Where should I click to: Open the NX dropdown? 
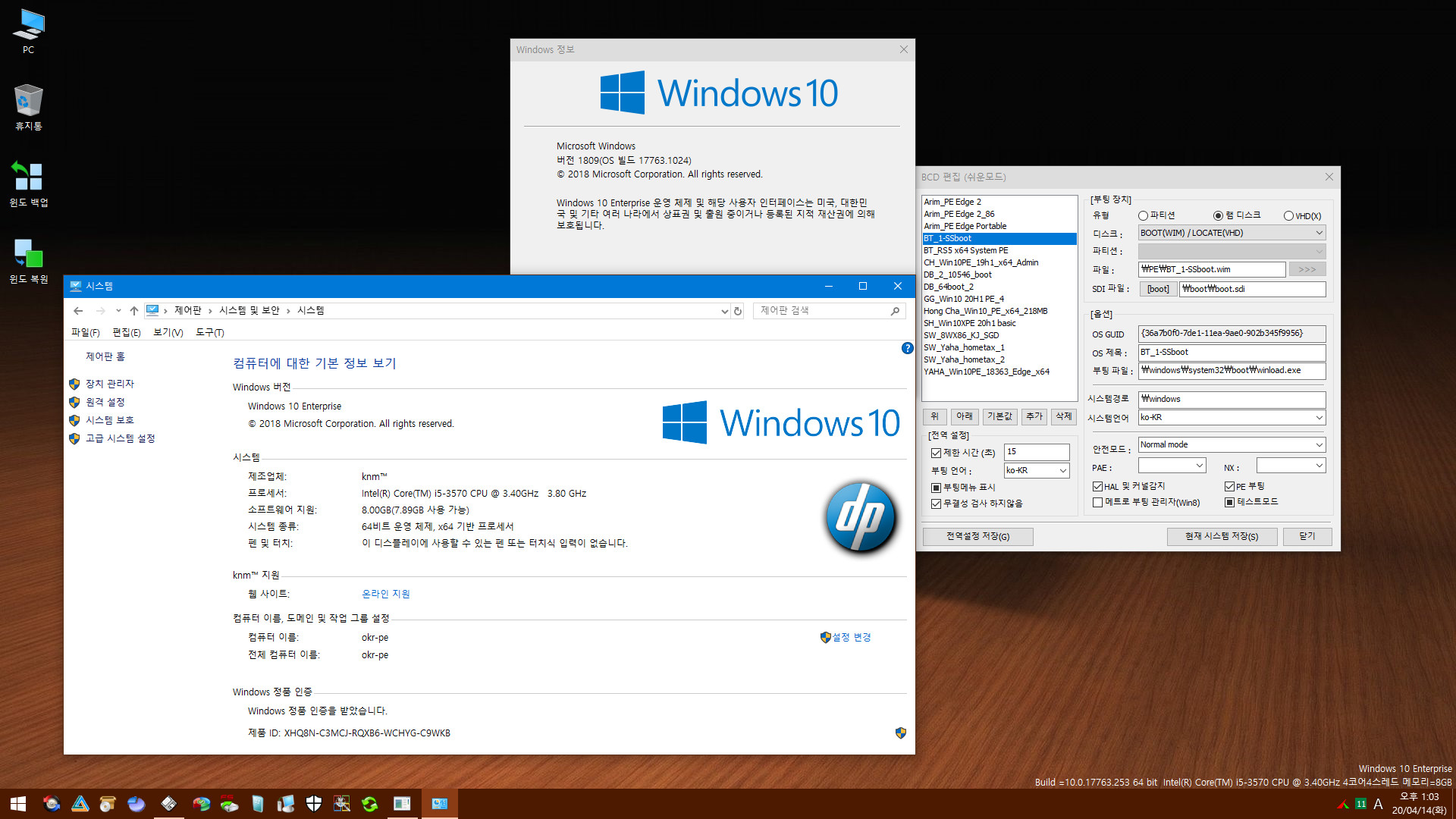tap(1291, 466)
